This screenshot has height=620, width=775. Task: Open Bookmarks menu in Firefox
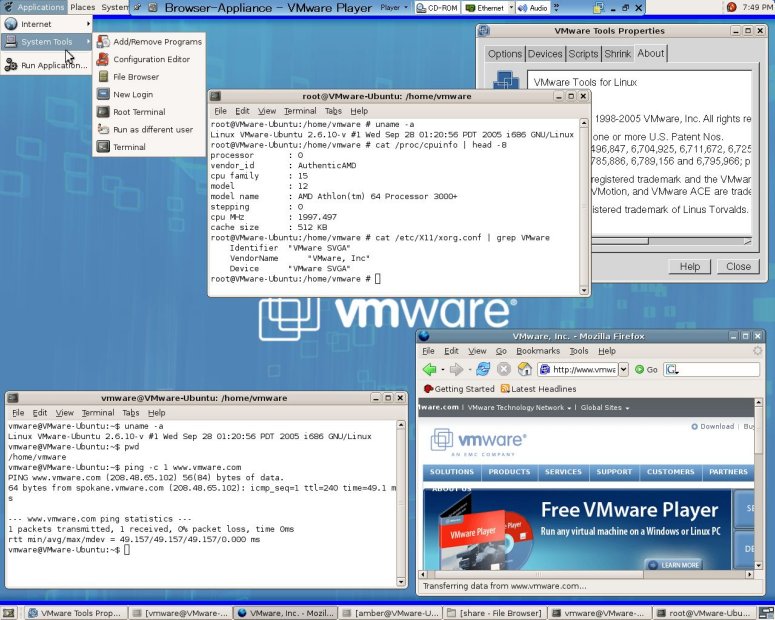point(538,351)
